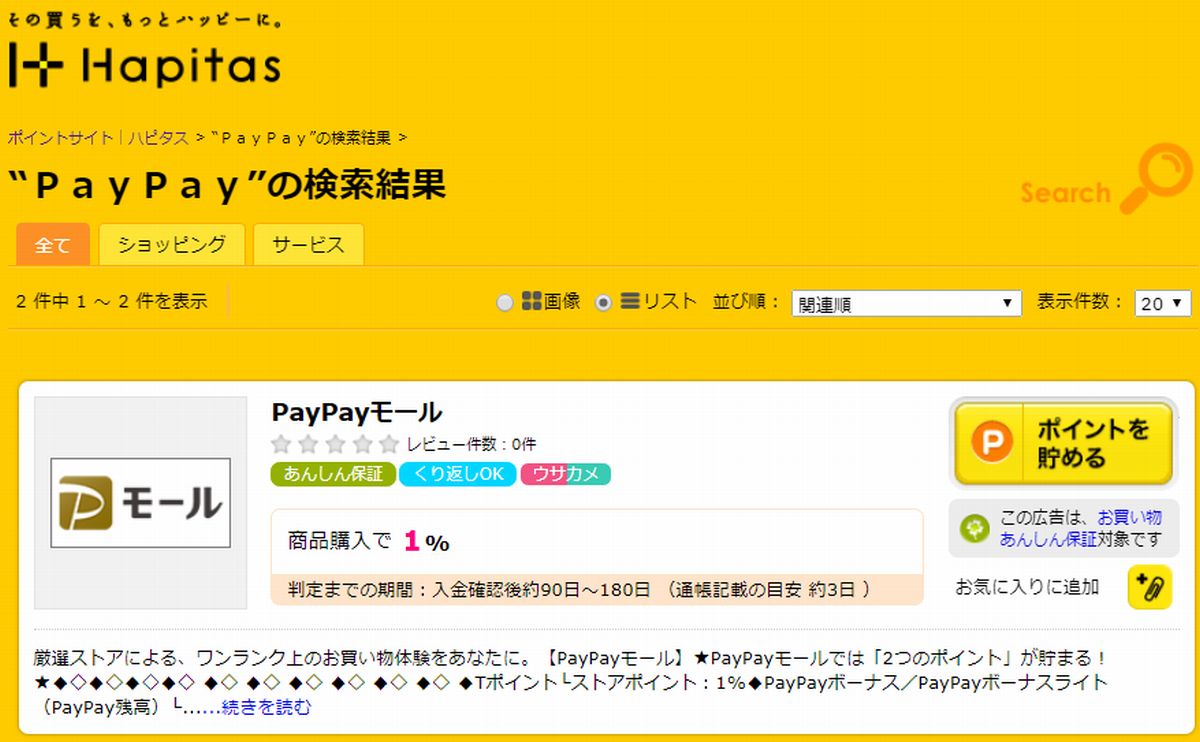Image resolution: width=1200 pixels, height=742 pixels.
Task: Select the 画像 view radio button
Action: [x=505, y=302]
